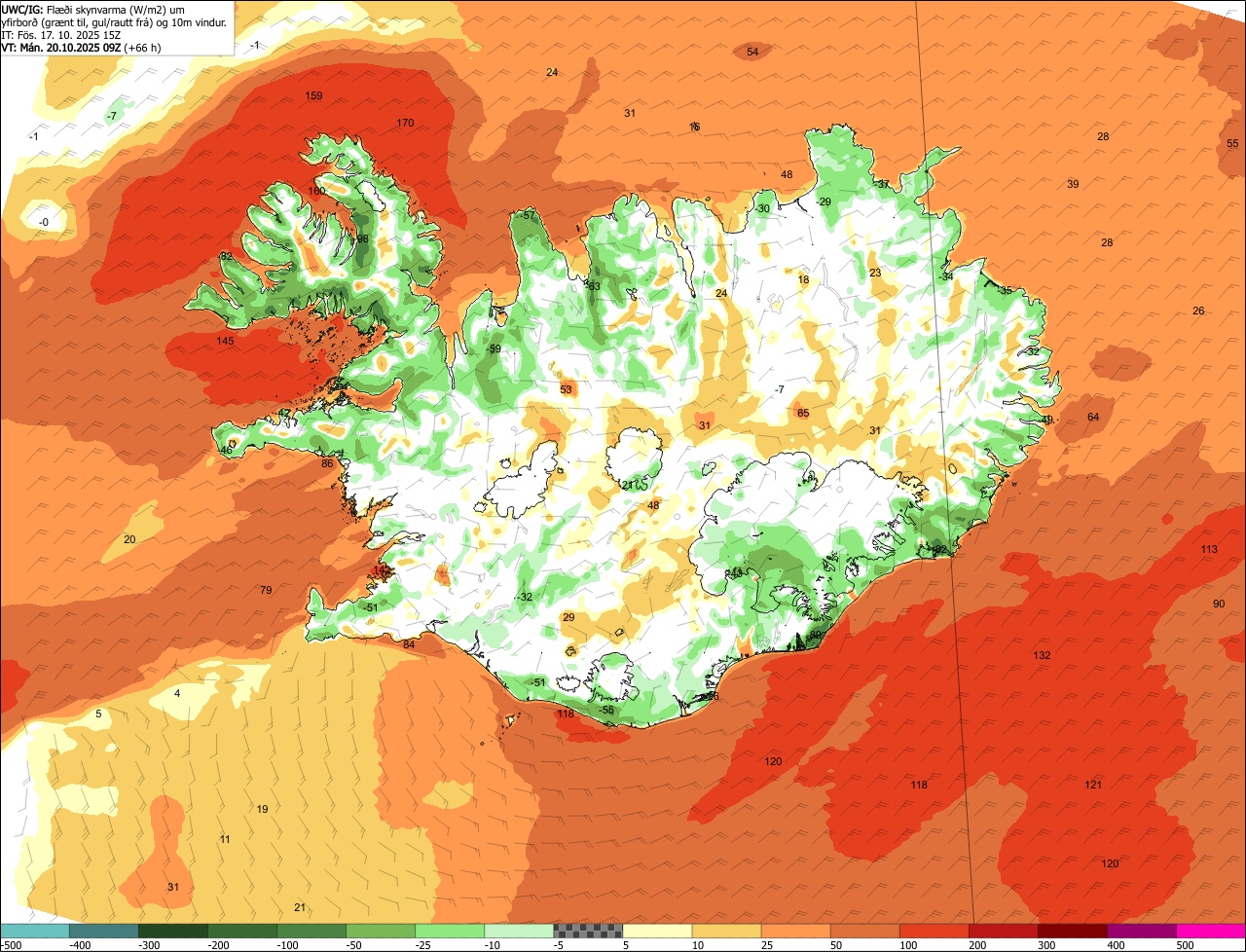
Task: Click the magenta legend swatch above 500
Action: point(1210,931)
